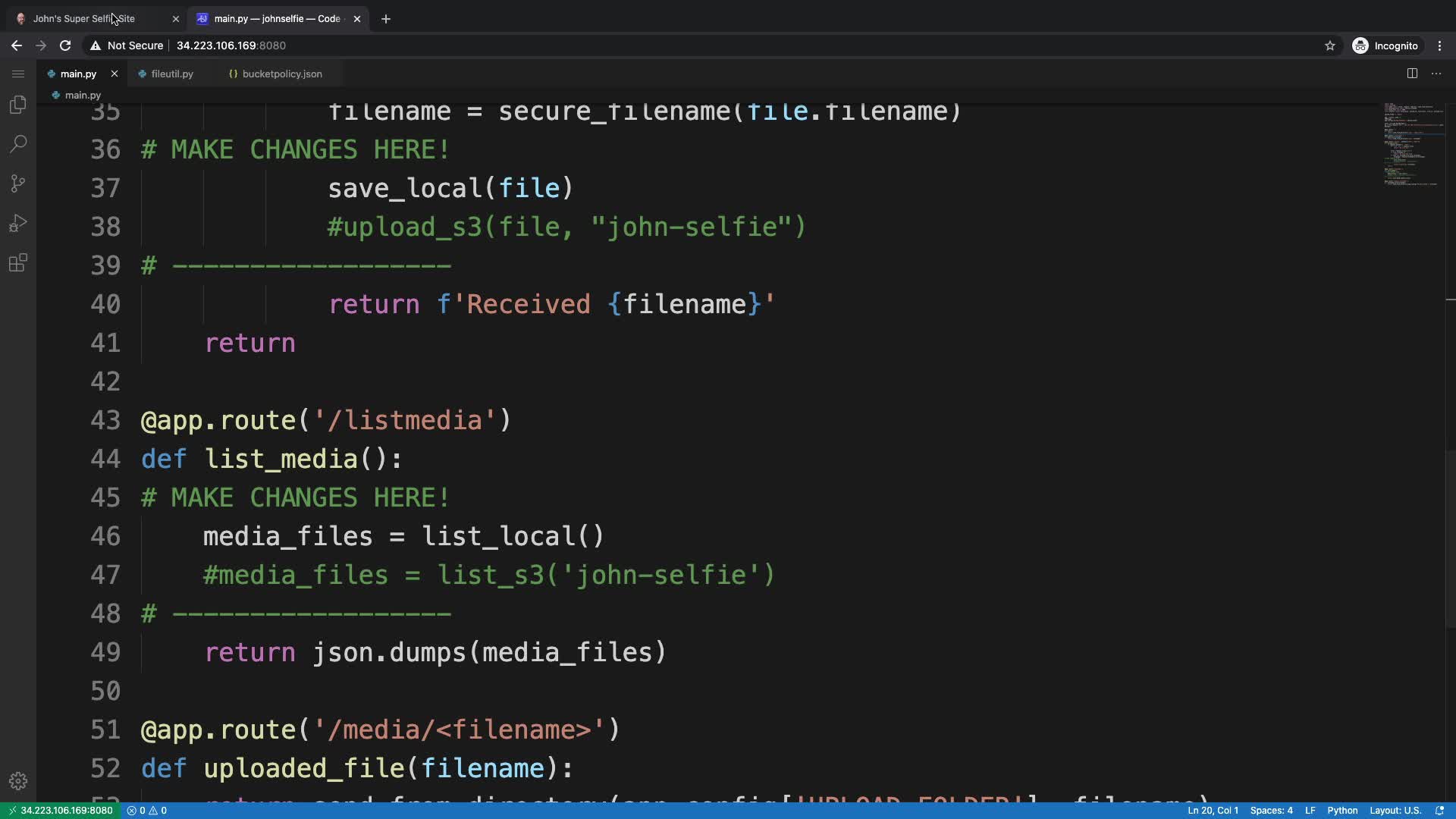
Task: Click the errors and warnings count
Action: [x=147, y=811]
